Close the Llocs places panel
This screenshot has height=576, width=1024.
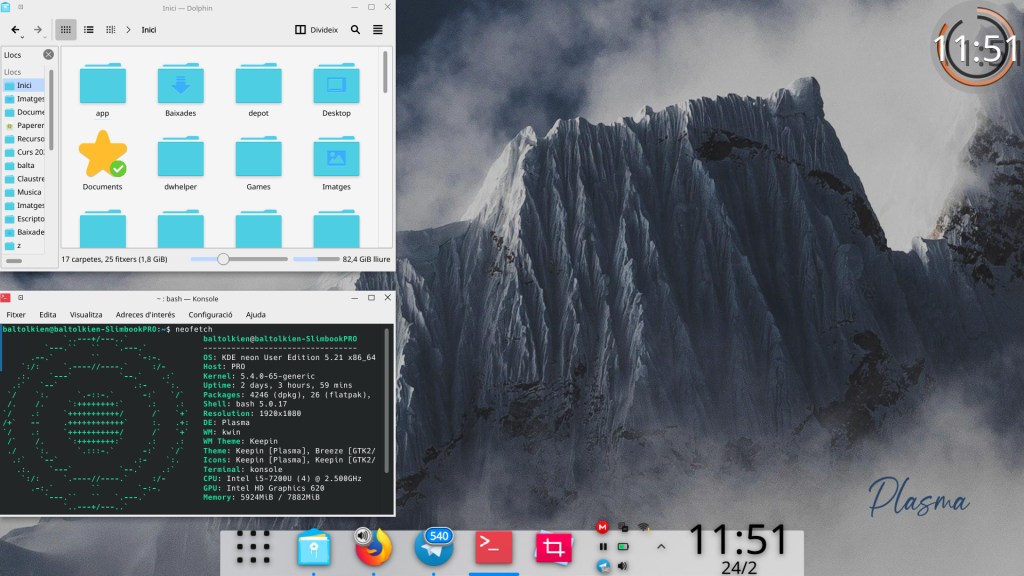(x=48, y=55)
